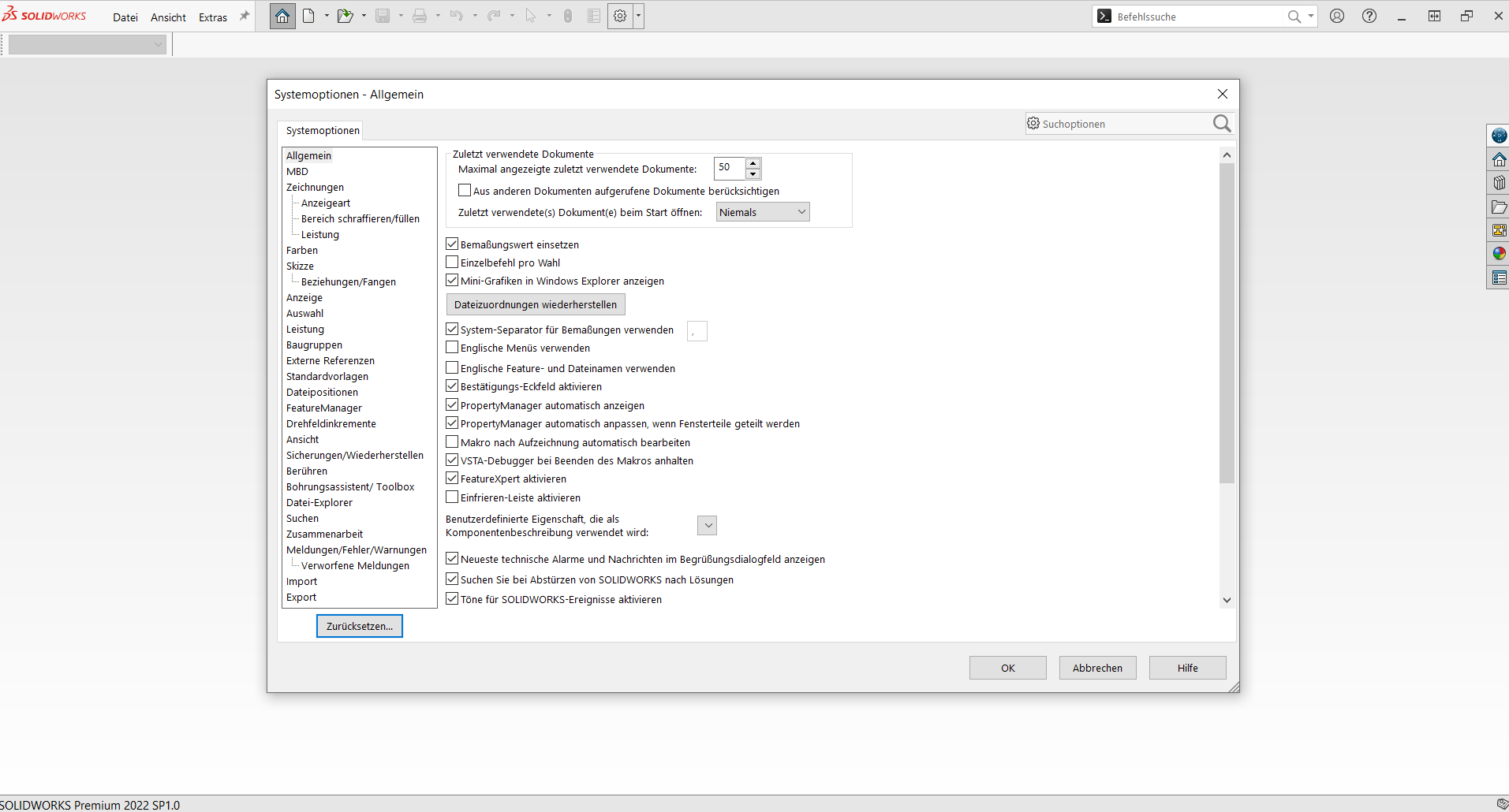Decrease maximum recent documents with down arrow
This screenshot has height=812, width=1509.
pos(753,173)
